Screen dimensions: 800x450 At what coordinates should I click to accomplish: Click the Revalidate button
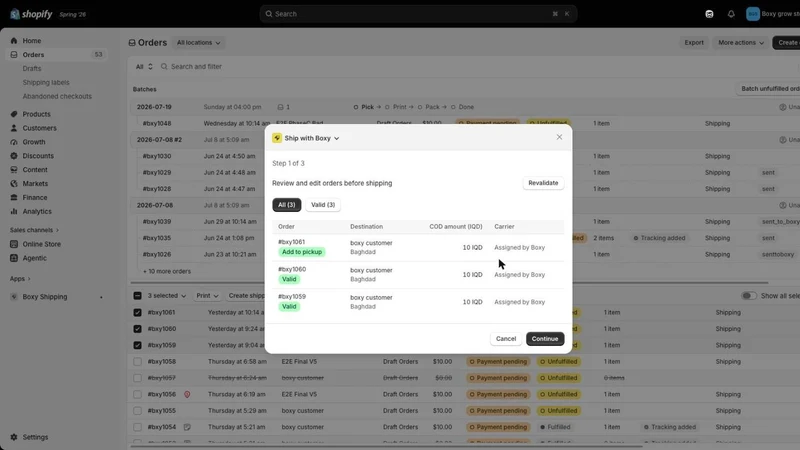point(543,183)
